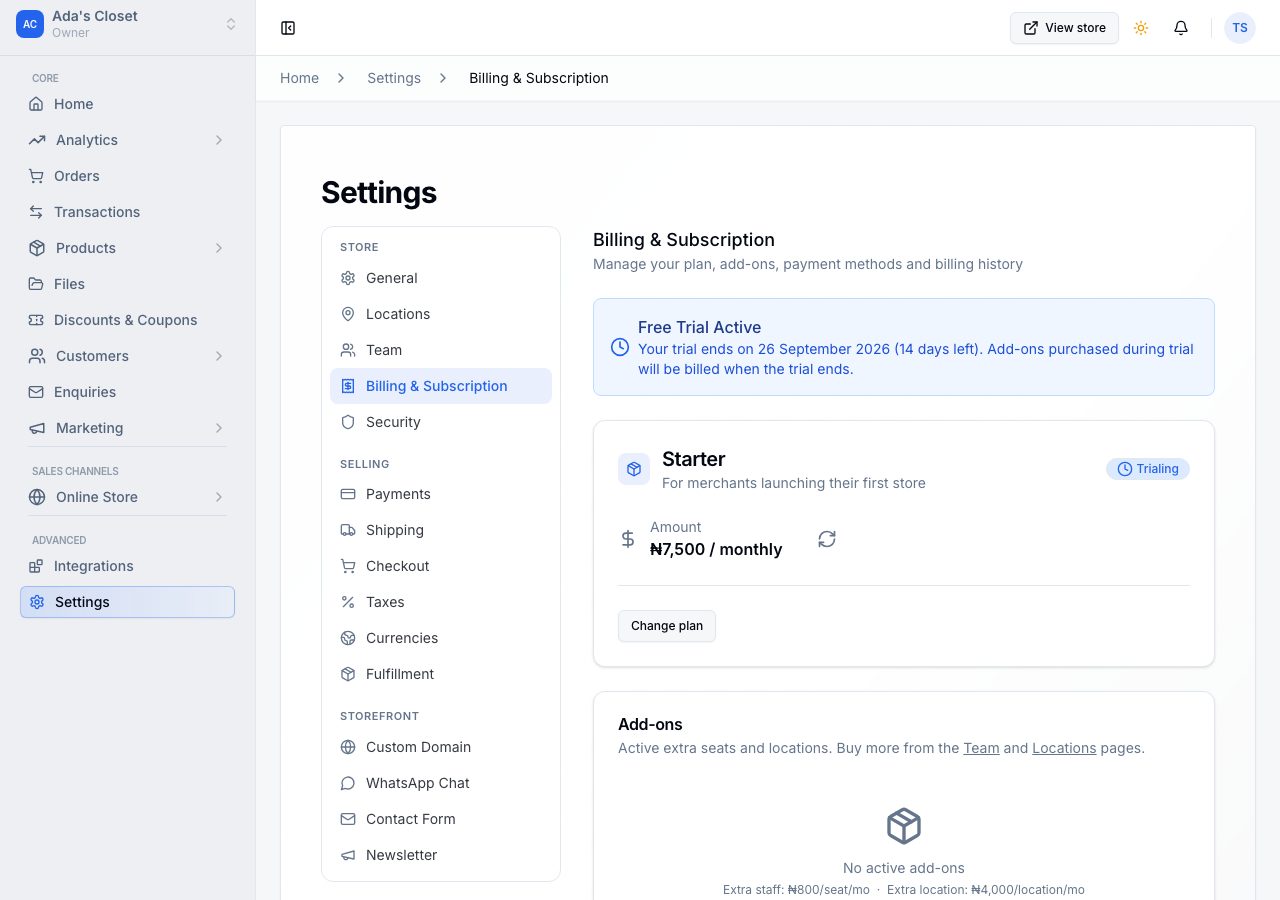
Task: Go to Settings breadcrumb
Action: click(394, 78)
